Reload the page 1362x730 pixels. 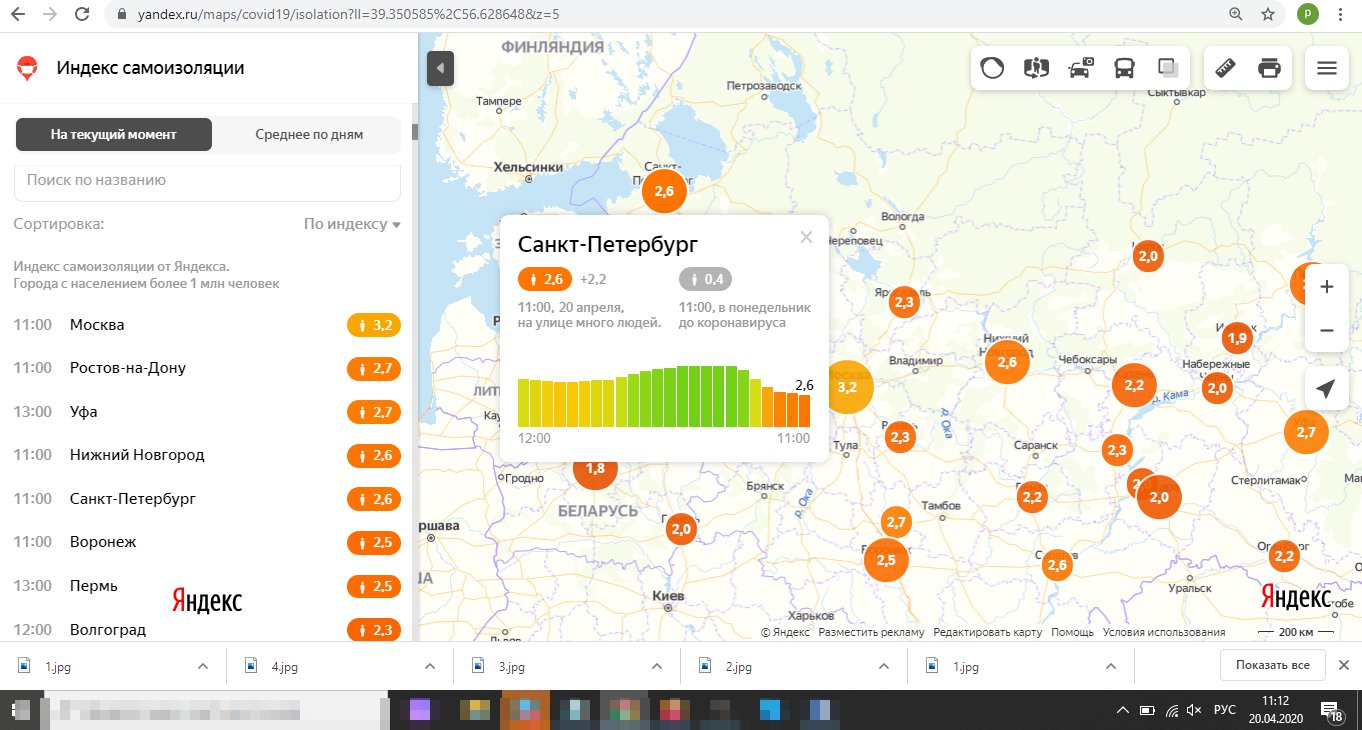(82, 15)
